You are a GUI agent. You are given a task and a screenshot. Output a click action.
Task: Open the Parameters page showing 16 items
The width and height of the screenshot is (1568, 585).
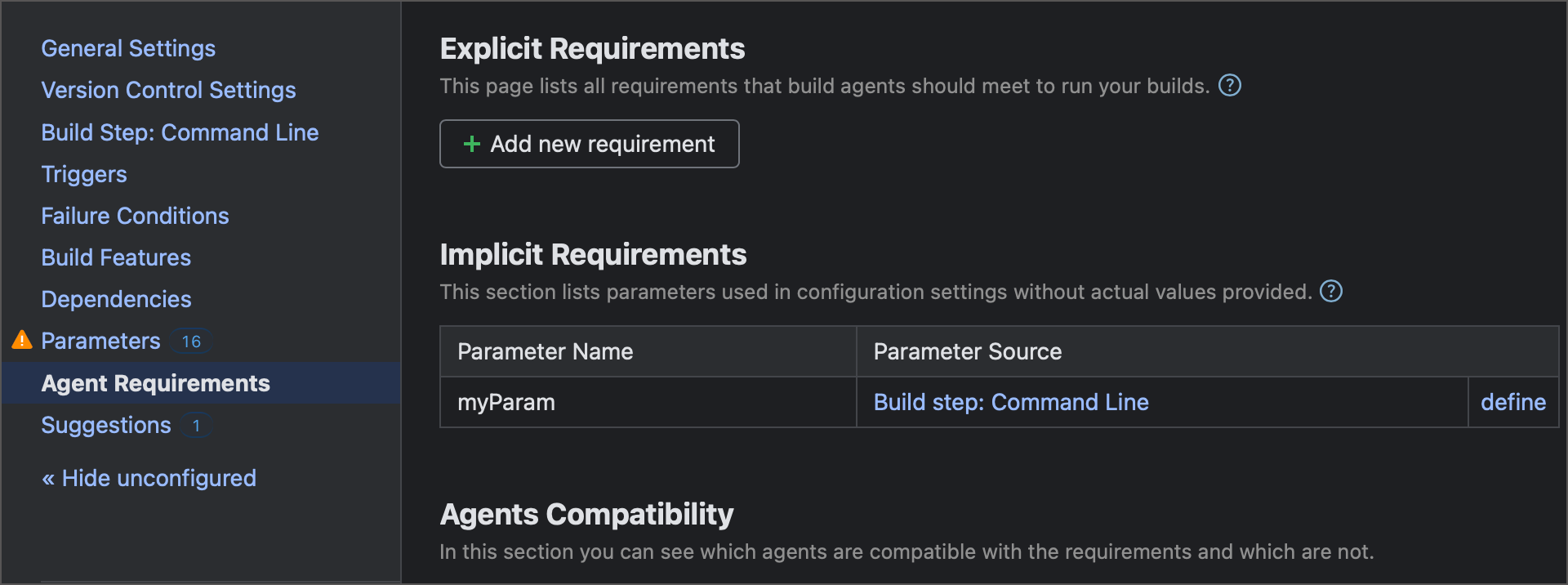coord(100,341)
